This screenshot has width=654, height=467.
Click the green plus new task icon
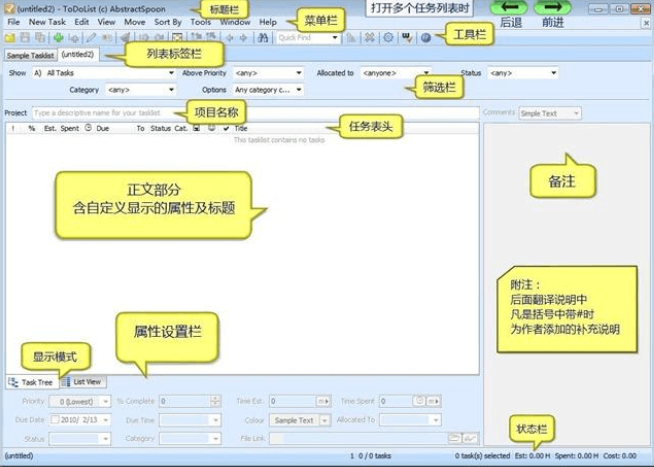pos(57,37)
